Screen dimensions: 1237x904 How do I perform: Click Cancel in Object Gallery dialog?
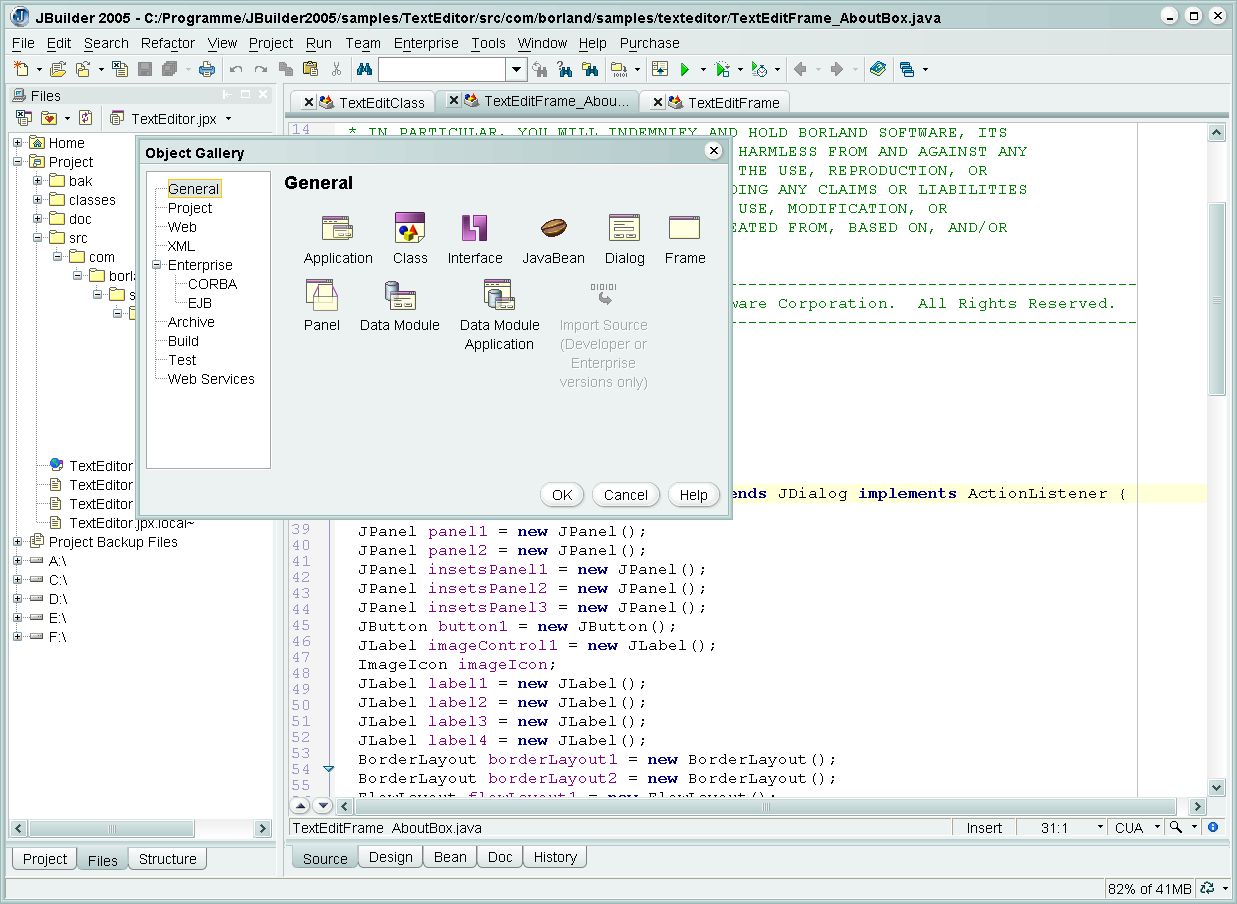coord(626,495)
